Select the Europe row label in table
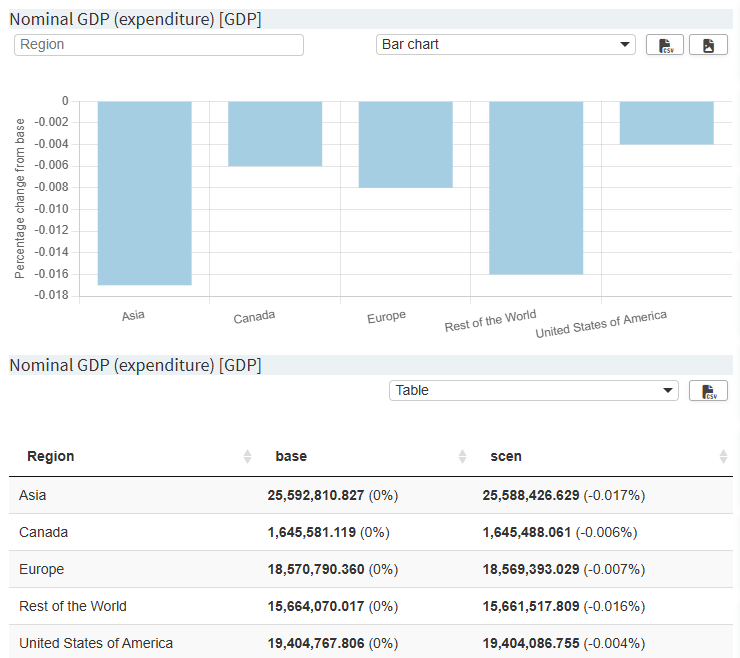Image resolution: width=740 pixels, height=658 pixels. 42,569
